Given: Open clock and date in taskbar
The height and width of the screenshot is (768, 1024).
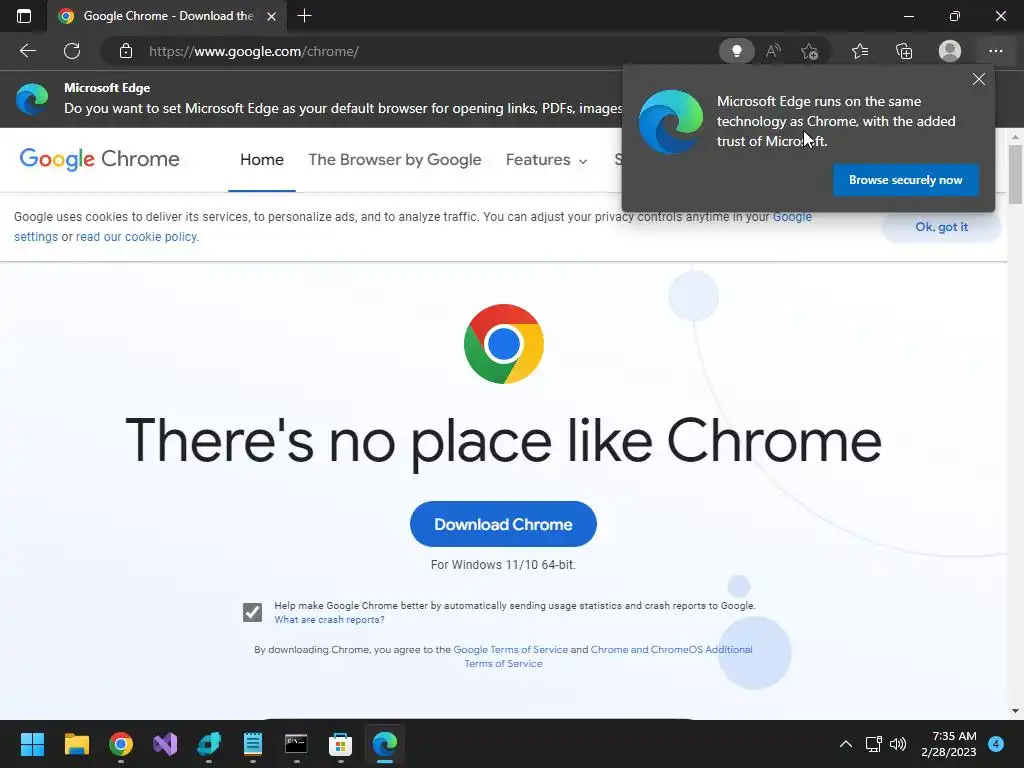Looking at the screenshot, I should 949,744.
